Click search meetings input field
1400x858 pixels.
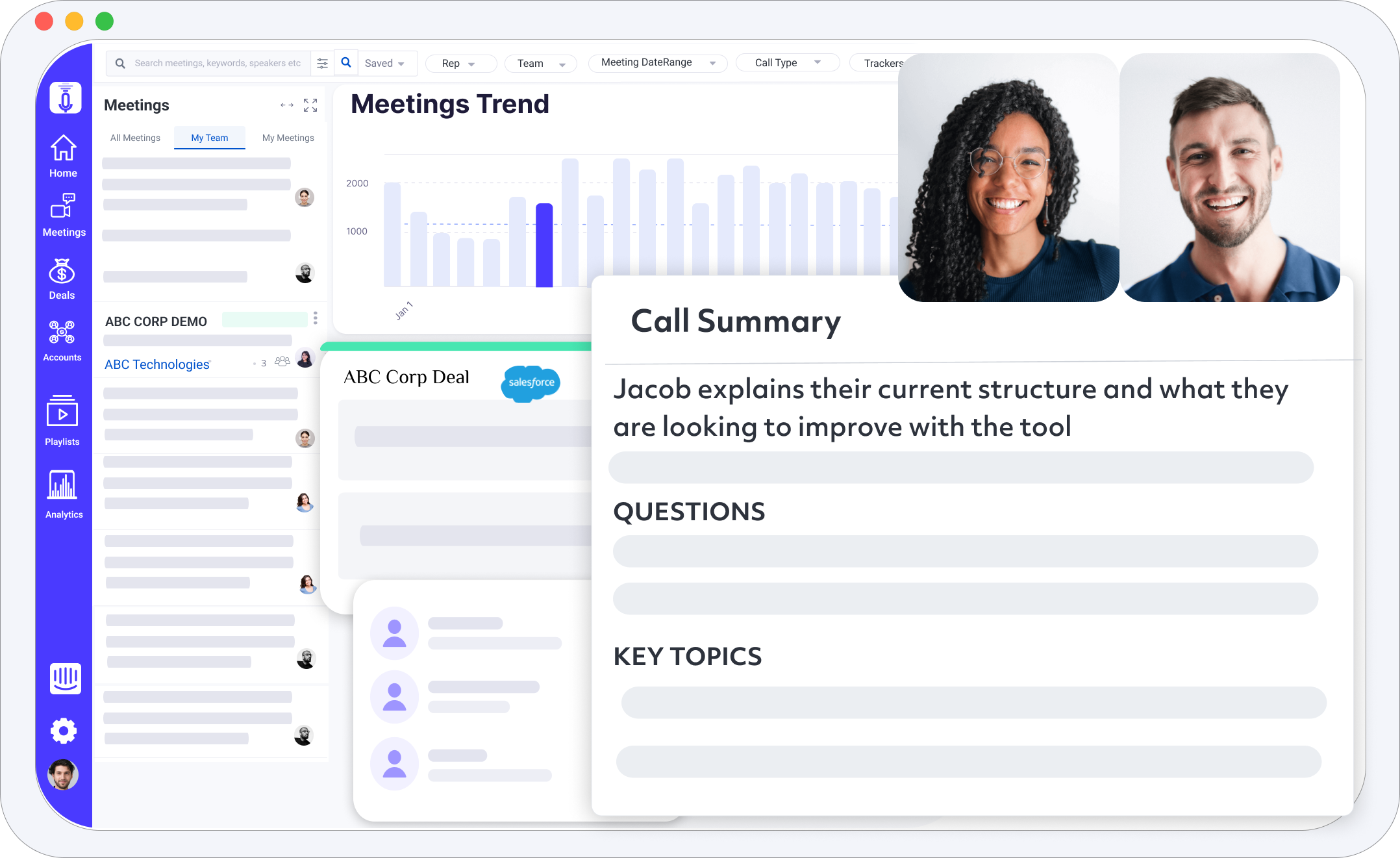213,63
